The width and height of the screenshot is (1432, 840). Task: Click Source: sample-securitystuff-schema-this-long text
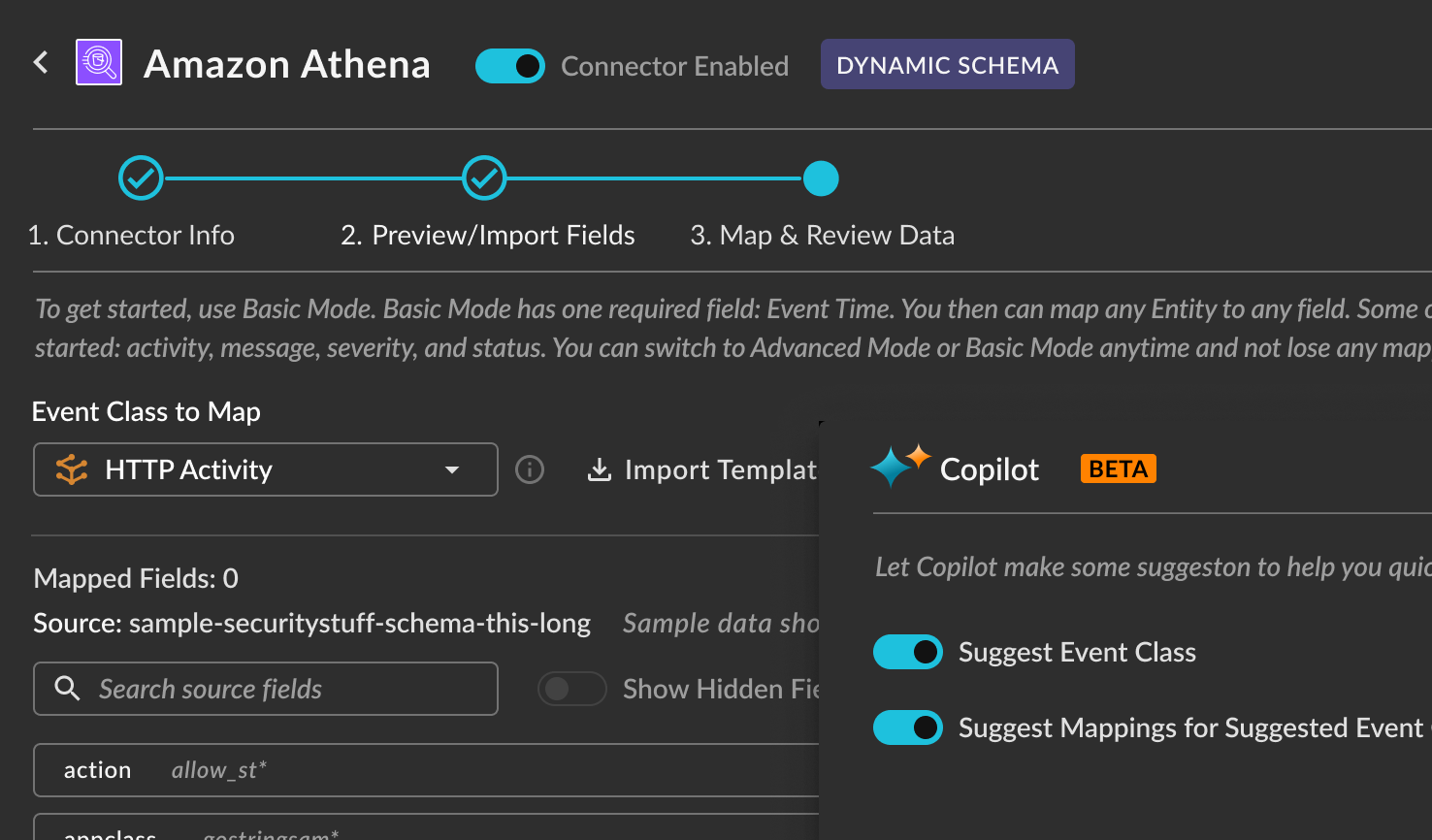coord(312,623)
